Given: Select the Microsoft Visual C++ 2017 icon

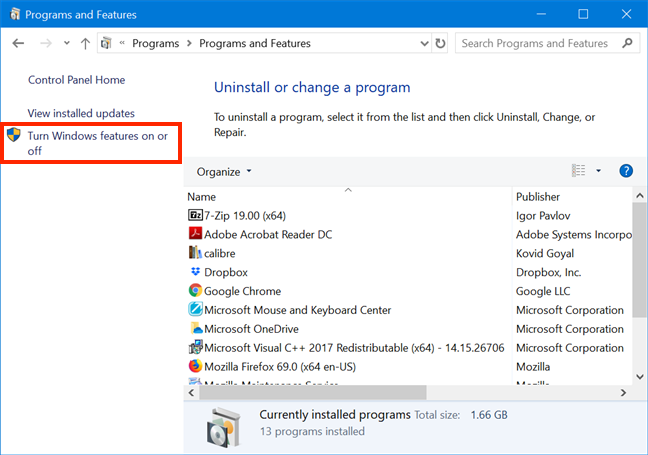Looking at the screenshot, I should pos(195,347).
